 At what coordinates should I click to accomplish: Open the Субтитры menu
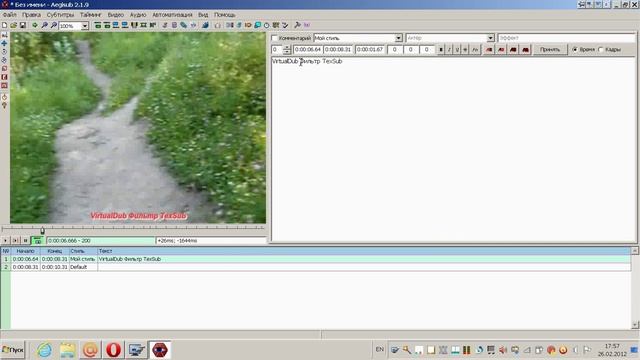60,15
